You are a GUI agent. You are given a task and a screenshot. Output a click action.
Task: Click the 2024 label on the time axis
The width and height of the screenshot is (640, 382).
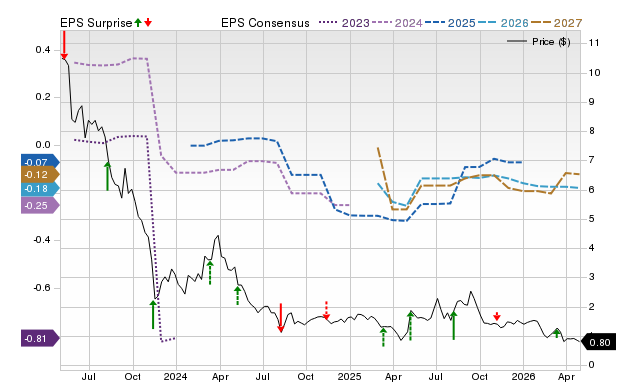click(x=176, y=376)
